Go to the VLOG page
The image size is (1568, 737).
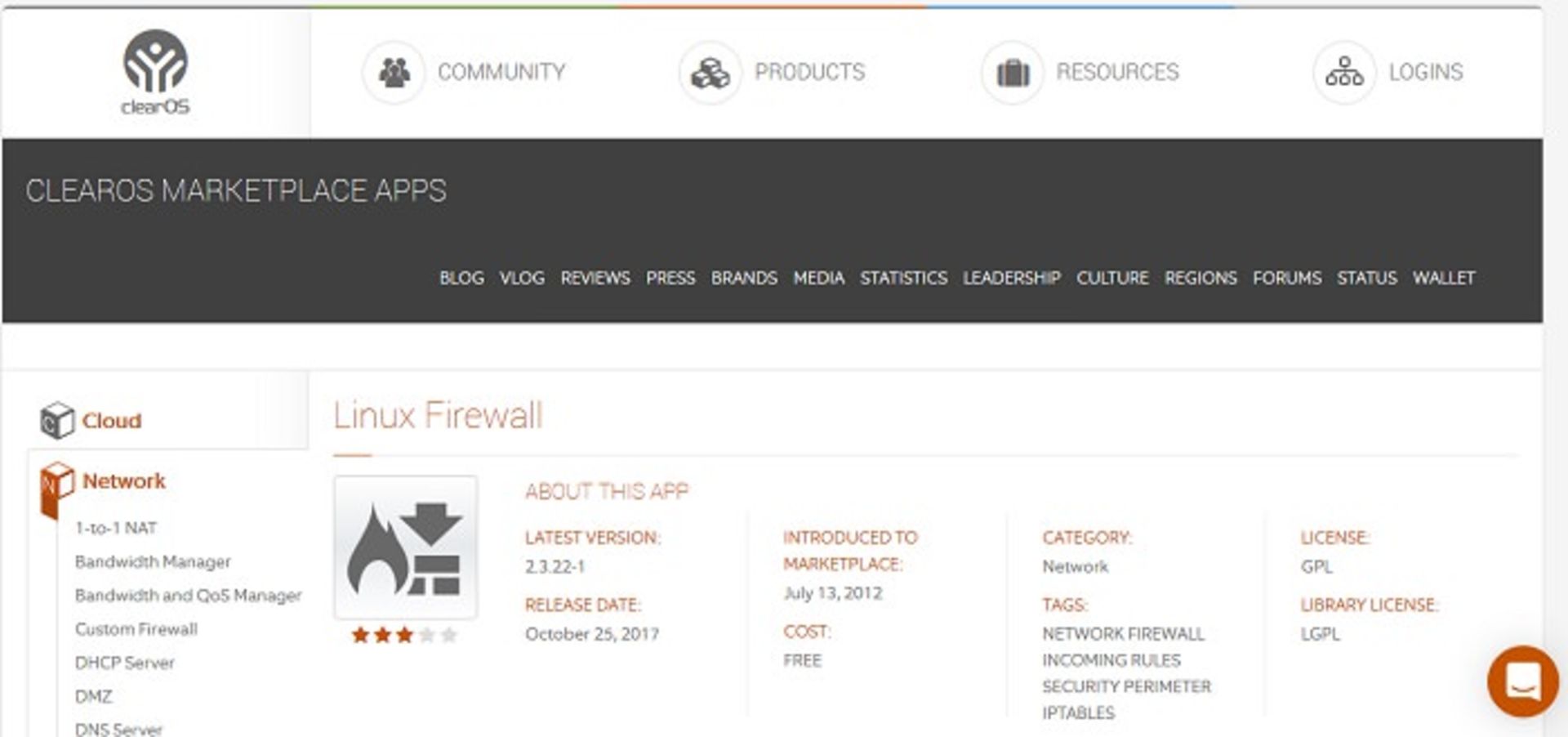coord(522,278)
